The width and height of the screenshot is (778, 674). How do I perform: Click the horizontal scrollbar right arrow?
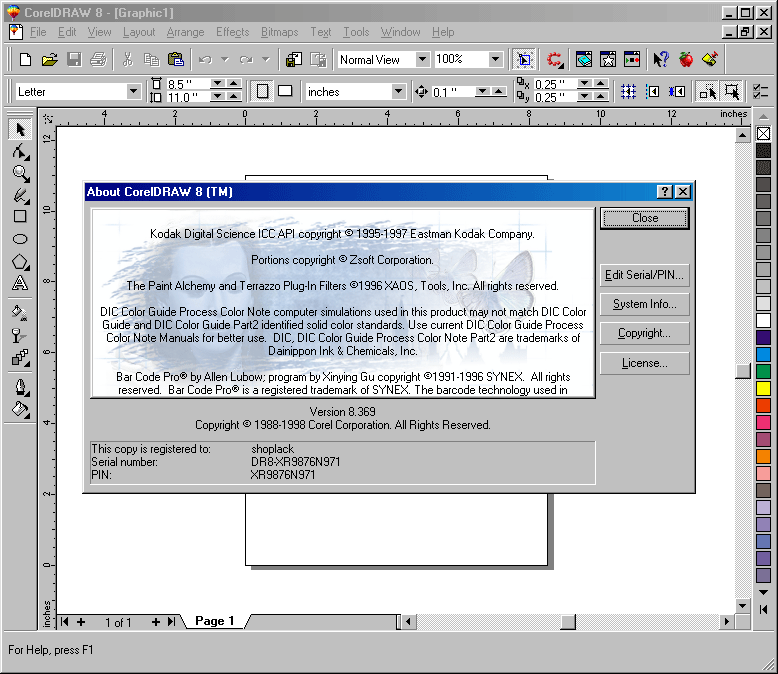click(x=726, y=621)
